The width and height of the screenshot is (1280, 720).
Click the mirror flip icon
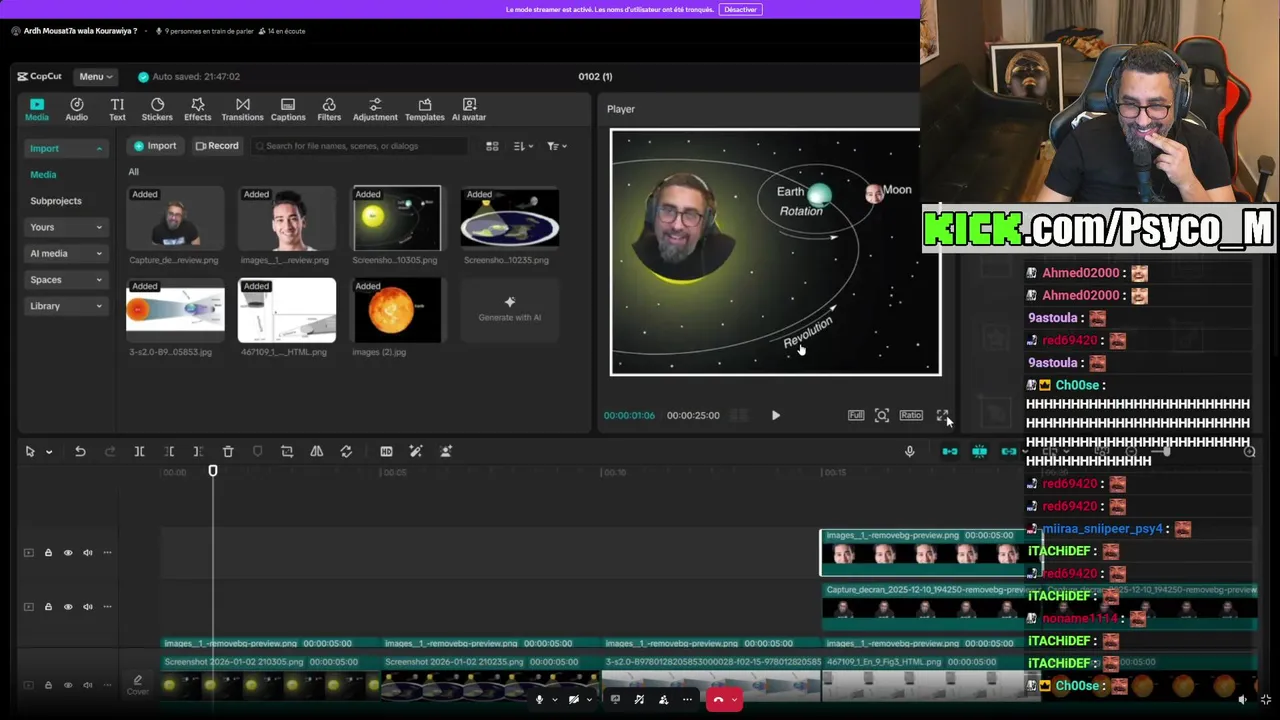tap(316, 452)
